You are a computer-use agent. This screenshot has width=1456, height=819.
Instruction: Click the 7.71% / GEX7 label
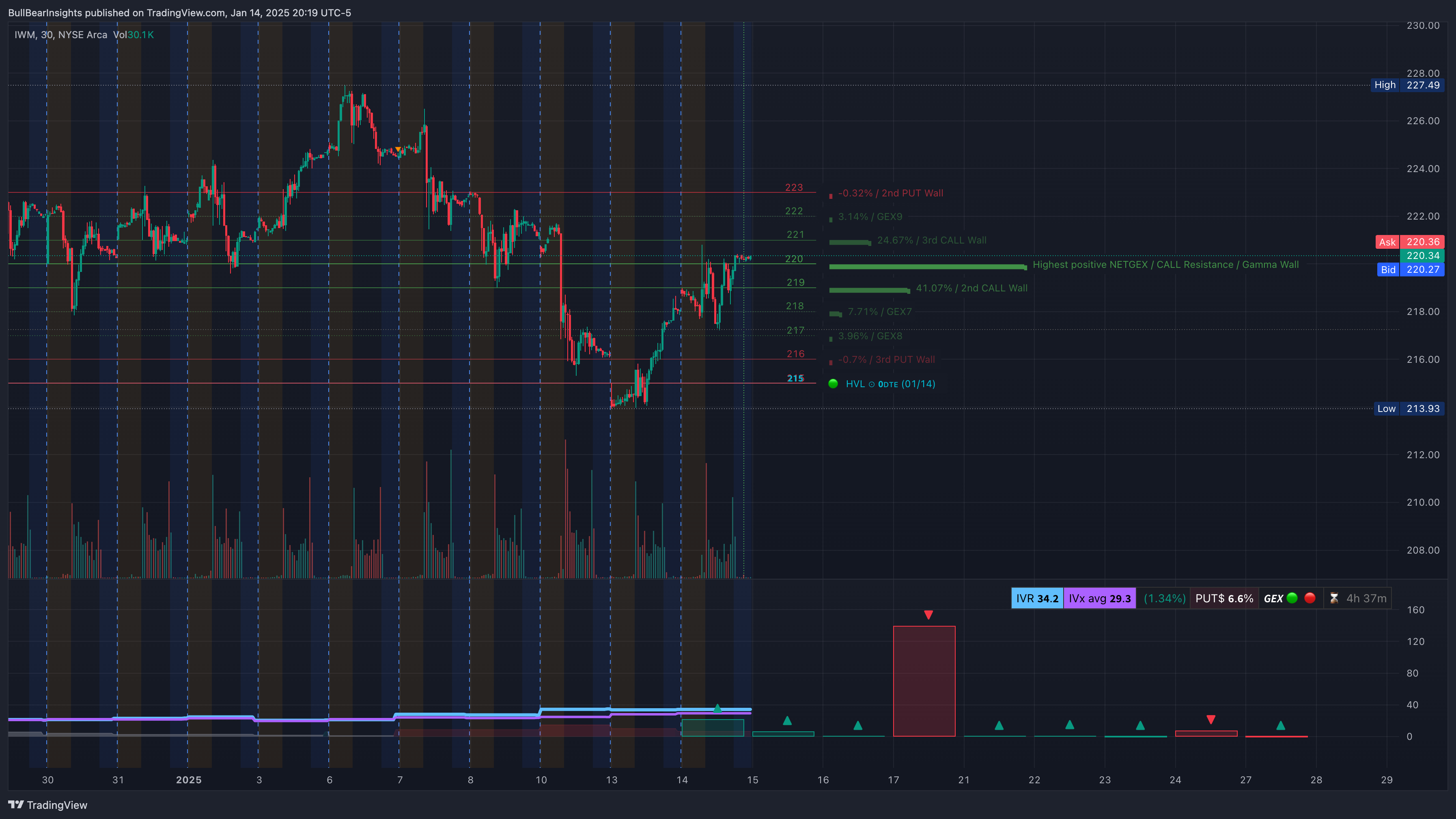click(x=879, y=312)
